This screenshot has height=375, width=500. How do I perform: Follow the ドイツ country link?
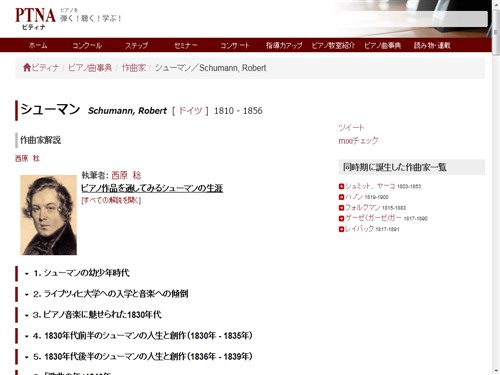(190, 110)
